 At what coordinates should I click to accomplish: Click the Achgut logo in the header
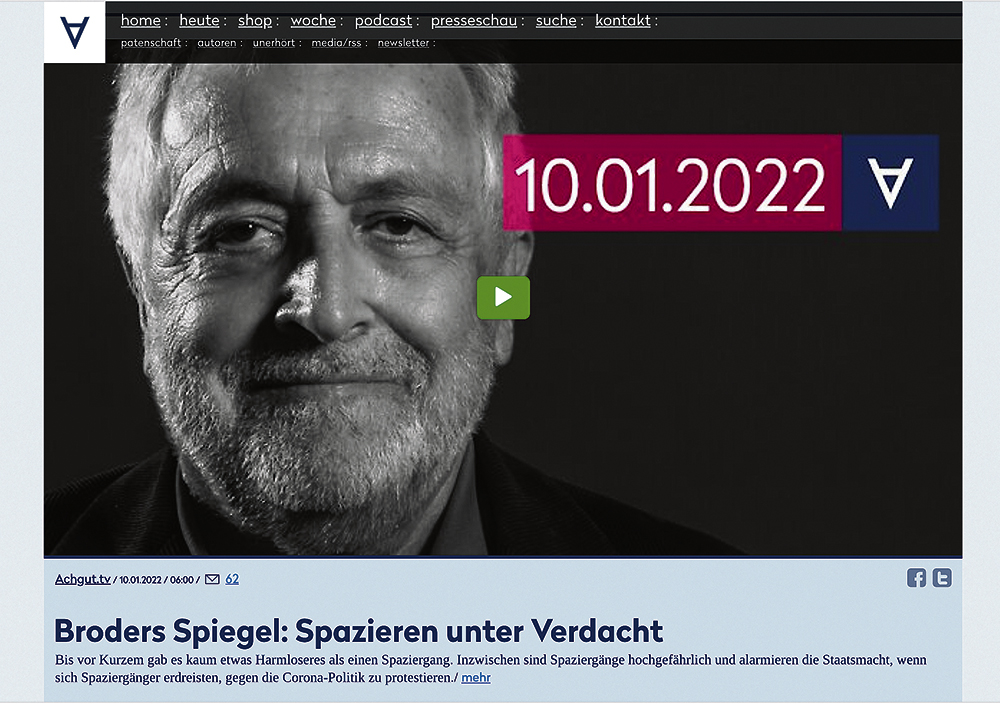[75, 32]
